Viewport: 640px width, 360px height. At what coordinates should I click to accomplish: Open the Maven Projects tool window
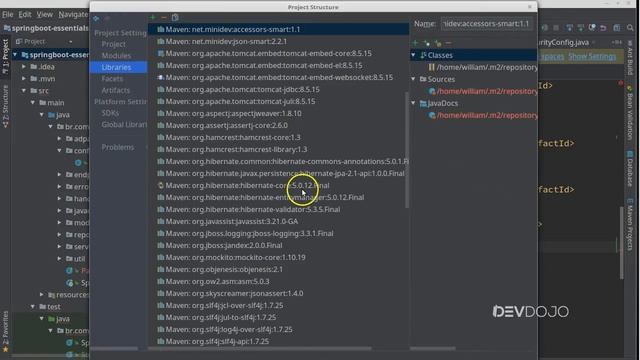coord(630,224)
